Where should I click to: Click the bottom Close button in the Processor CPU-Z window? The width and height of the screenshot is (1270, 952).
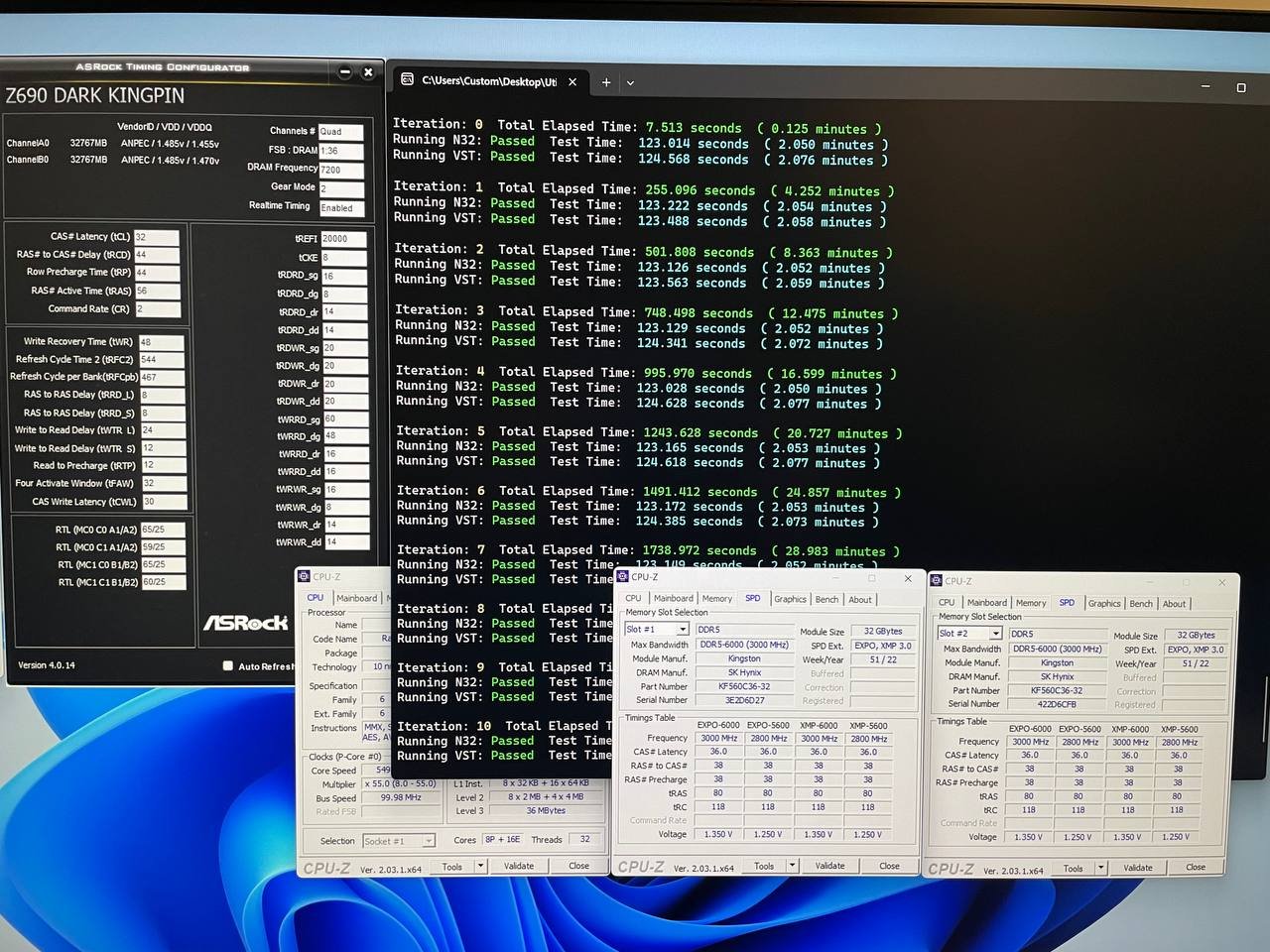[578, 866]
